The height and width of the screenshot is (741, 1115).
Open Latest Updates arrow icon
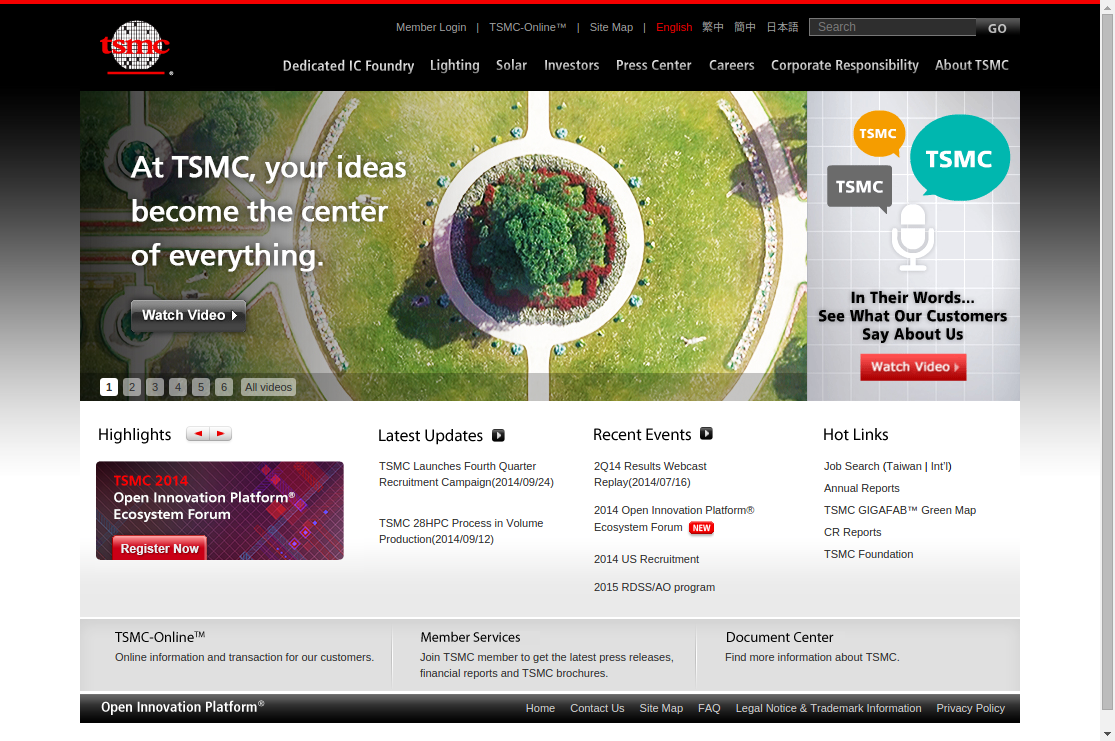[498, 435]
